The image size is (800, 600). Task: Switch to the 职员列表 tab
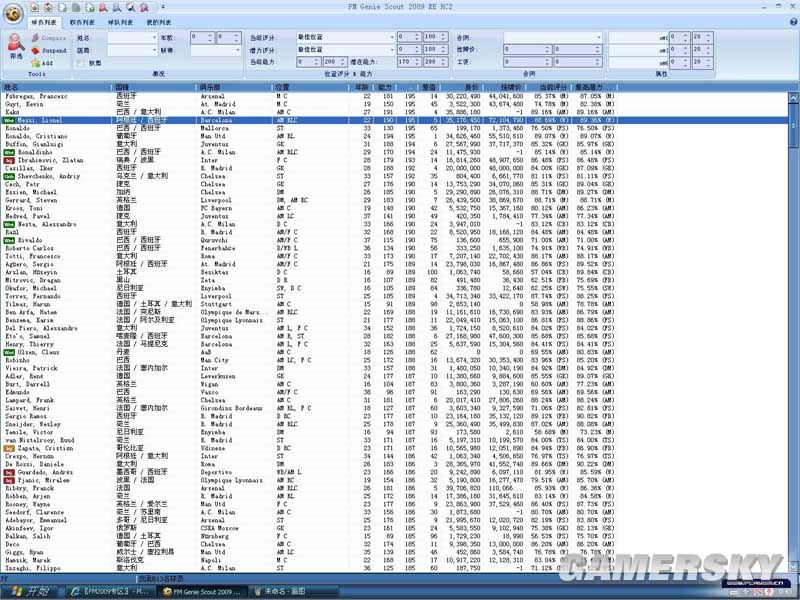[82, 22]
